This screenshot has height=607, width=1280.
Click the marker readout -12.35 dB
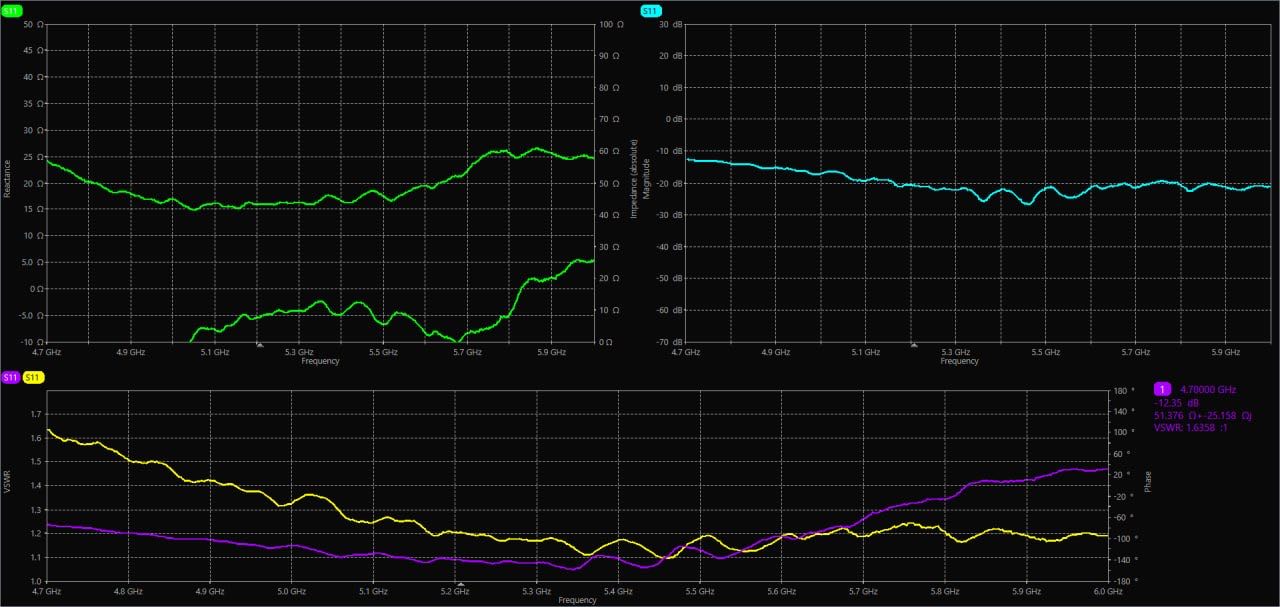[1175, 401]
